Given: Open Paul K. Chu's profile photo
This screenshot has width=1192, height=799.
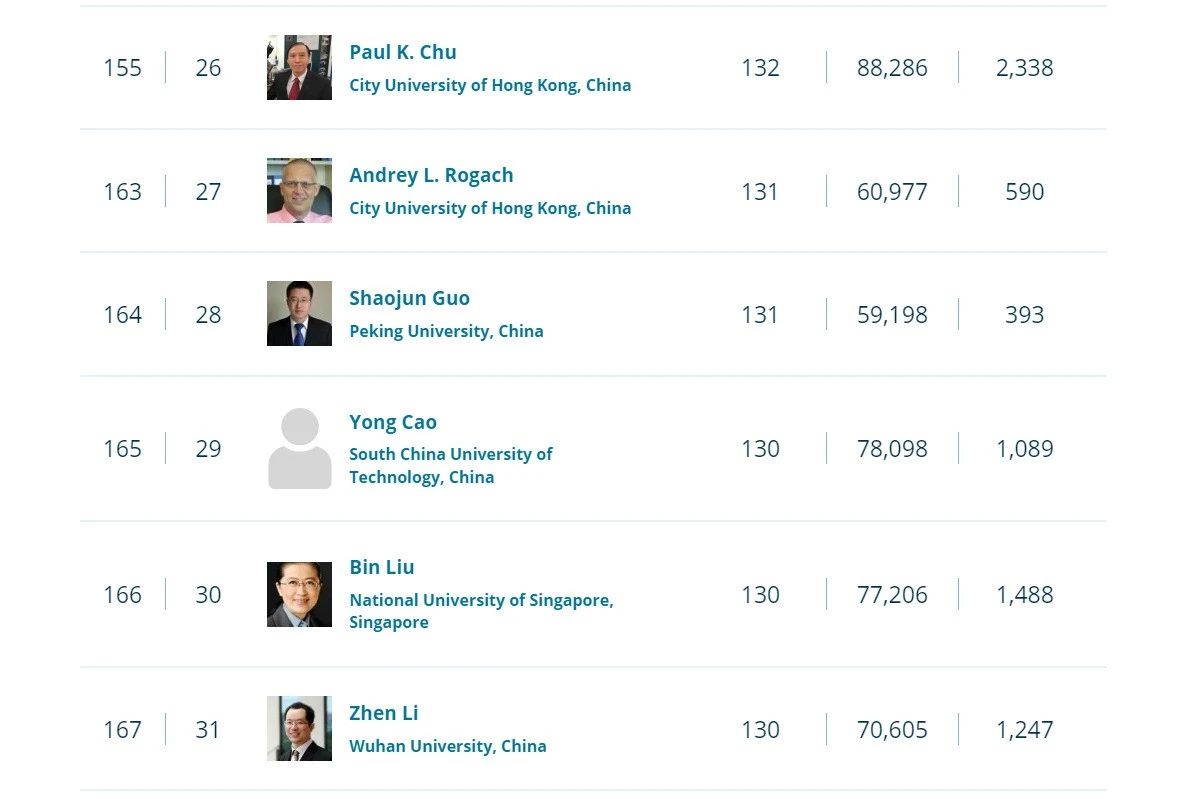Looking at the screenshot, I should click(x=299, y=67).
